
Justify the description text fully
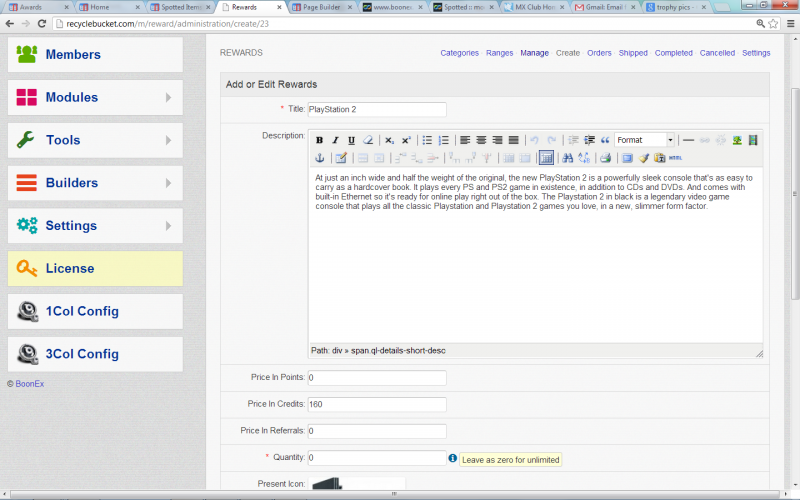coord(514,140)
